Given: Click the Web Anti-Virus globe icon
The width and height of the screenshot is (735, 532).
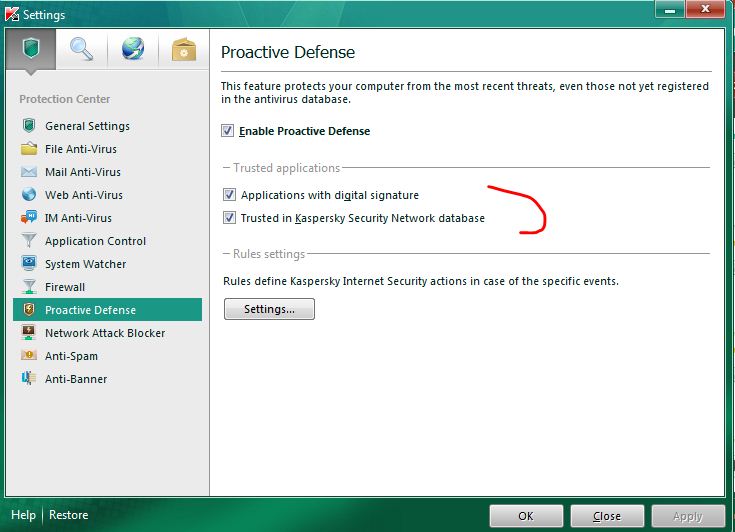Looking at the screenshot, I should point(29,195).
